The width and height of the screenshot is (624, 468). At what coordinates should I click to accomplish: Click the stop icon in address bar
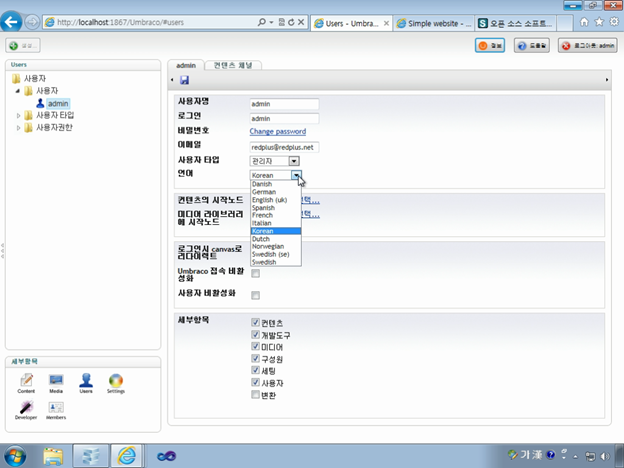coord(301,22)
